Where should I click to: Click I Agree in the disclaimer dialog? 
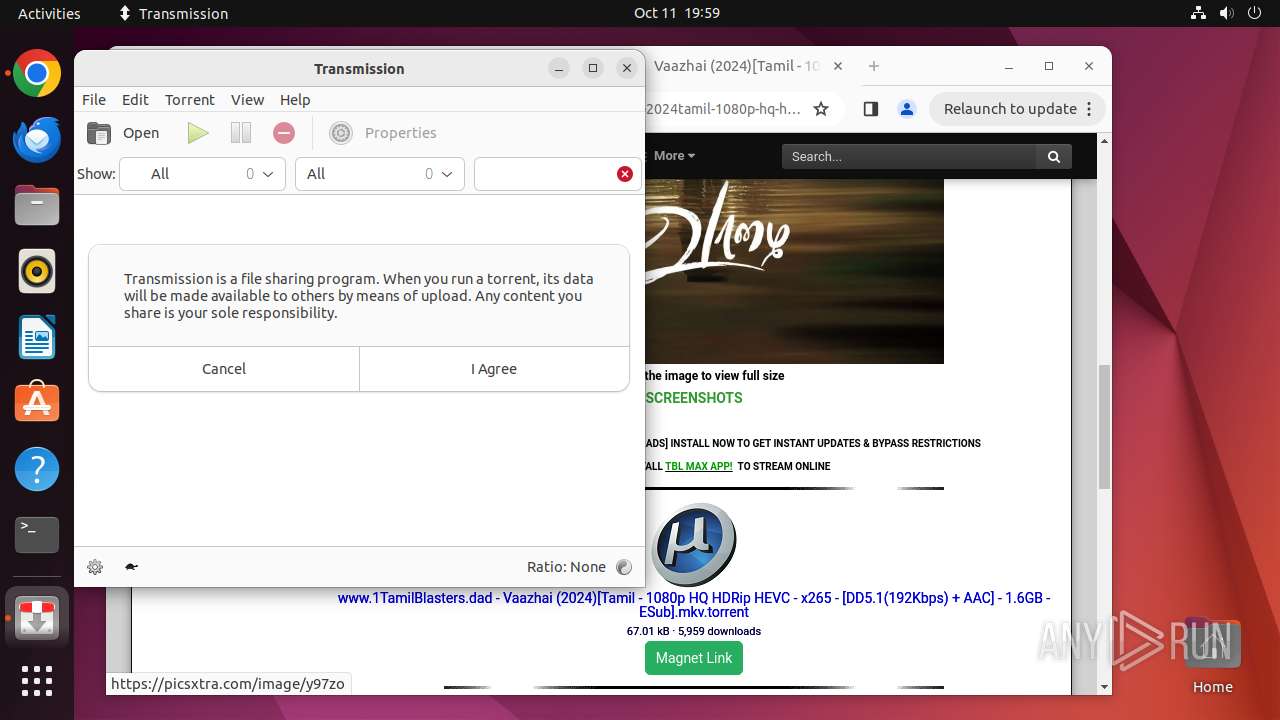tap(494, 369)
